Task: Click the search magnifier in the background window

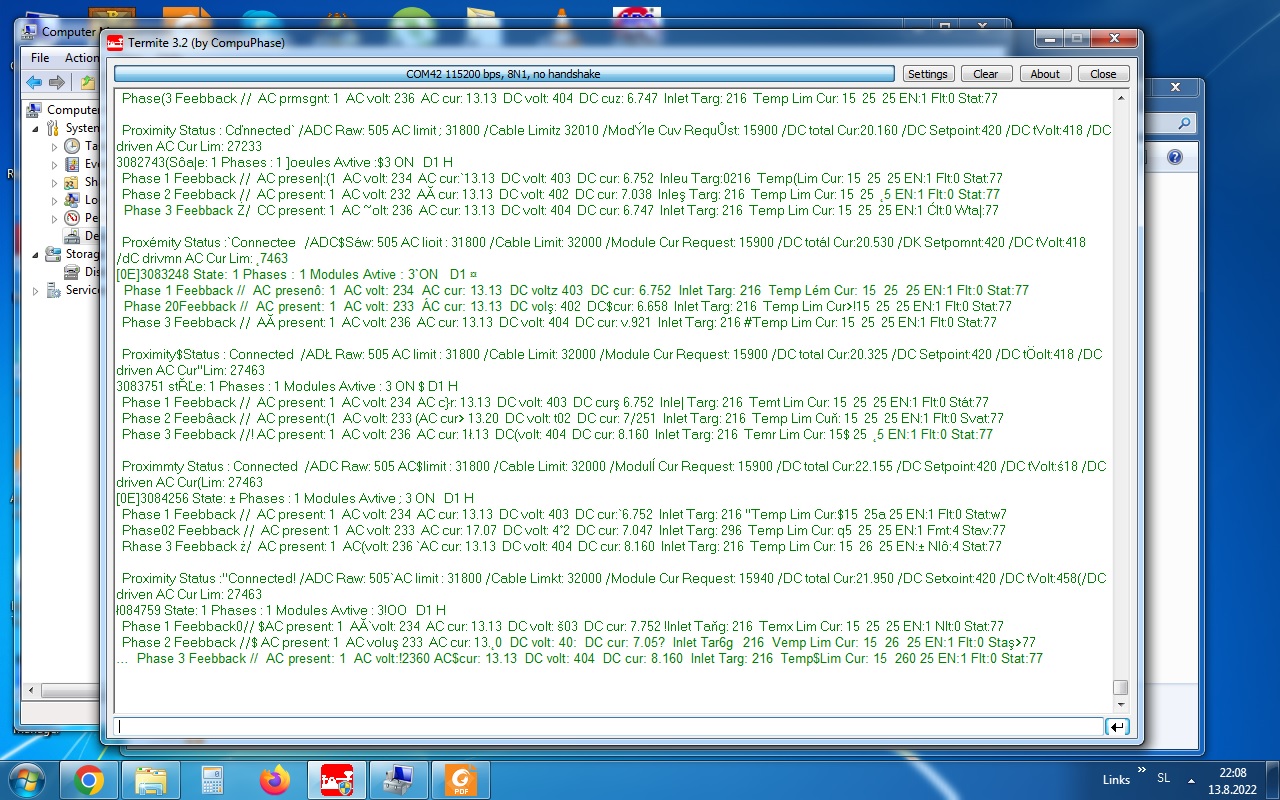Action: pos(1185,124)
